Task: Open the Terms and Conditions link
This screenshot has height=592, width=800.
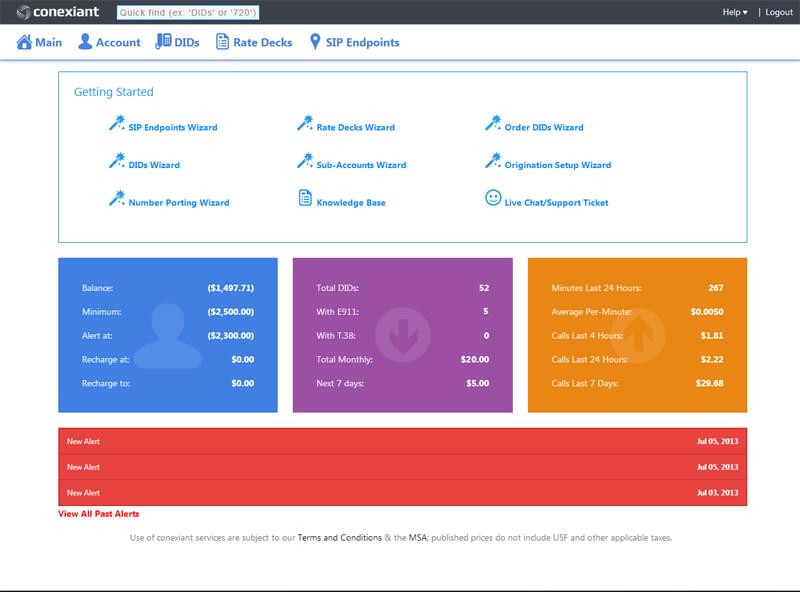Action: point(339,537)
